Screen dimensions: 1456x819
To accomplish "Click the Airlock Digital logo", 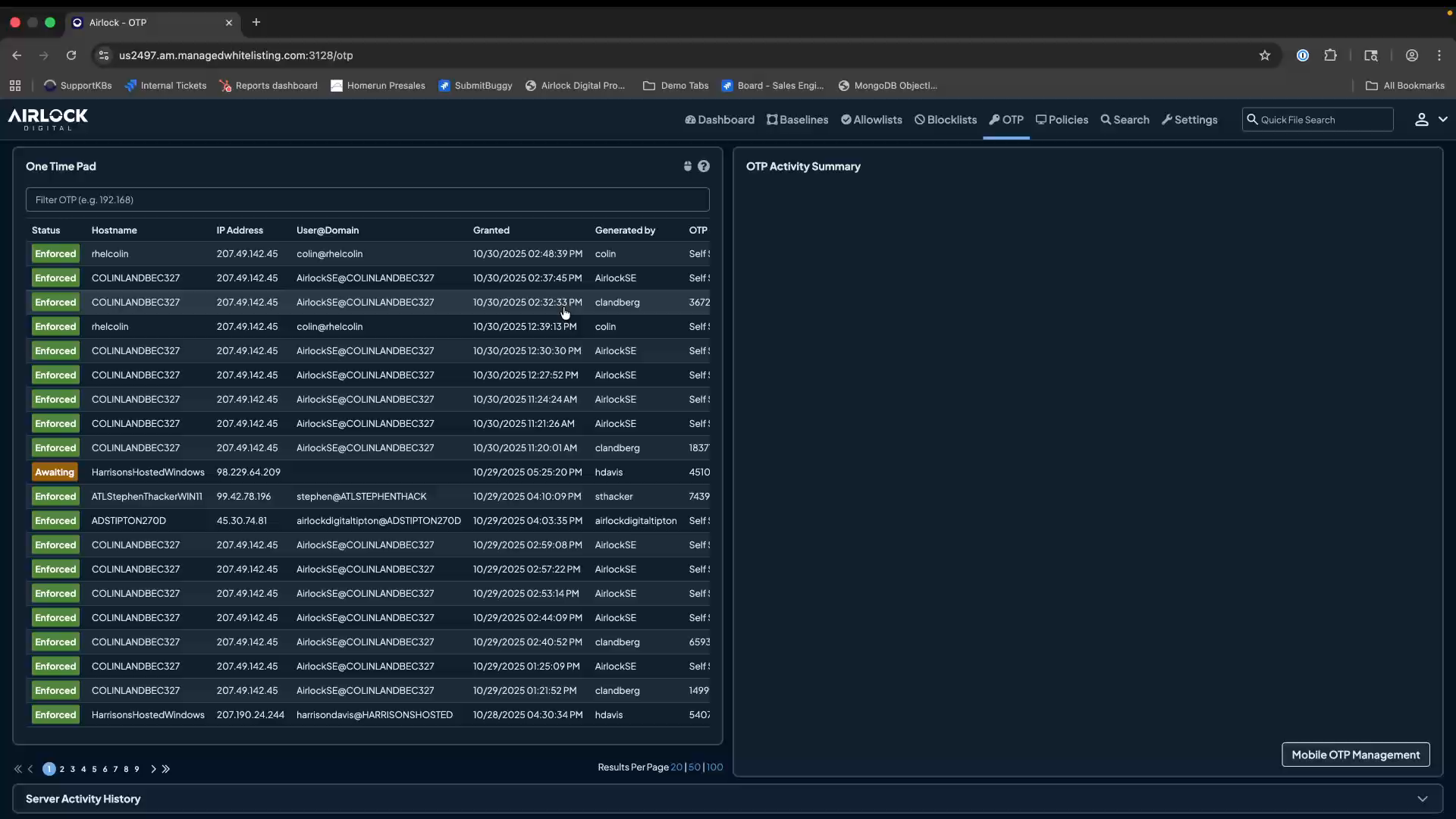I will pyautogui.click(x=47, y=120).
